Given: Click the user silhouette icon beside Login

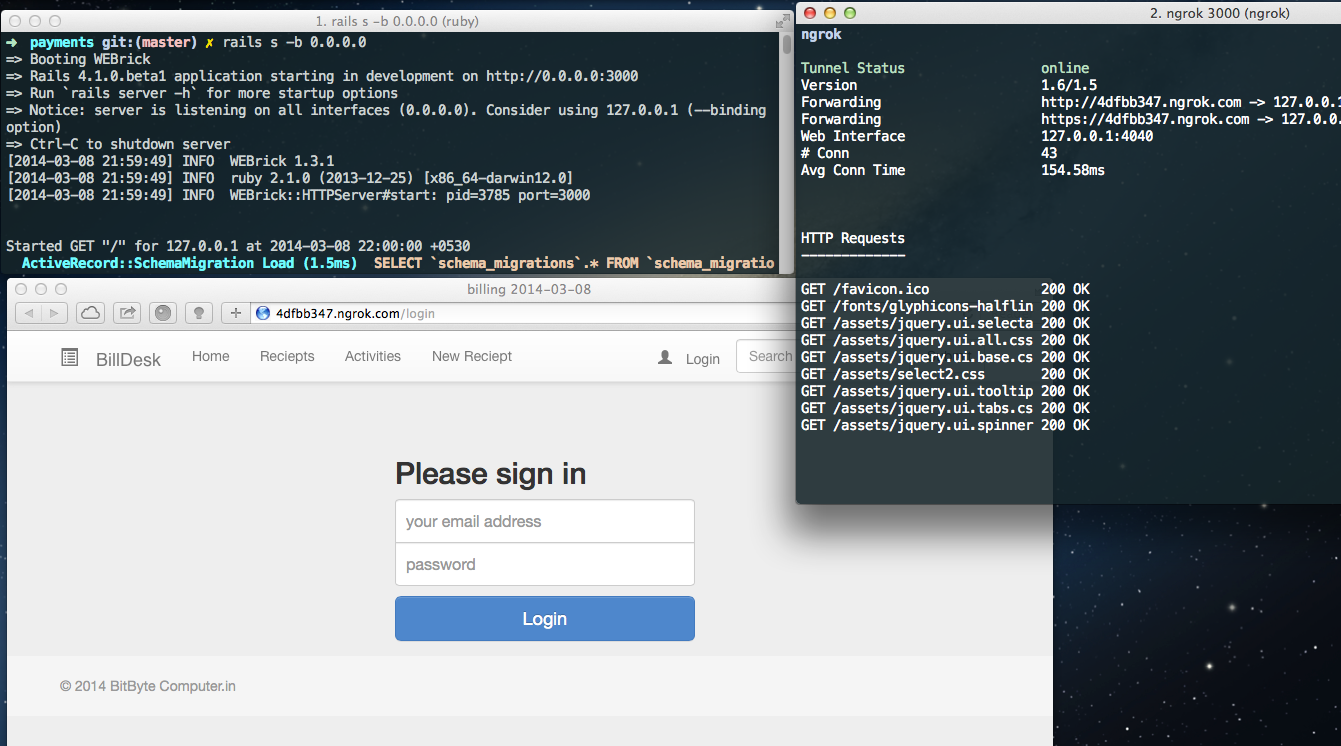Looking at the screenshot, I should pos(665,357).
